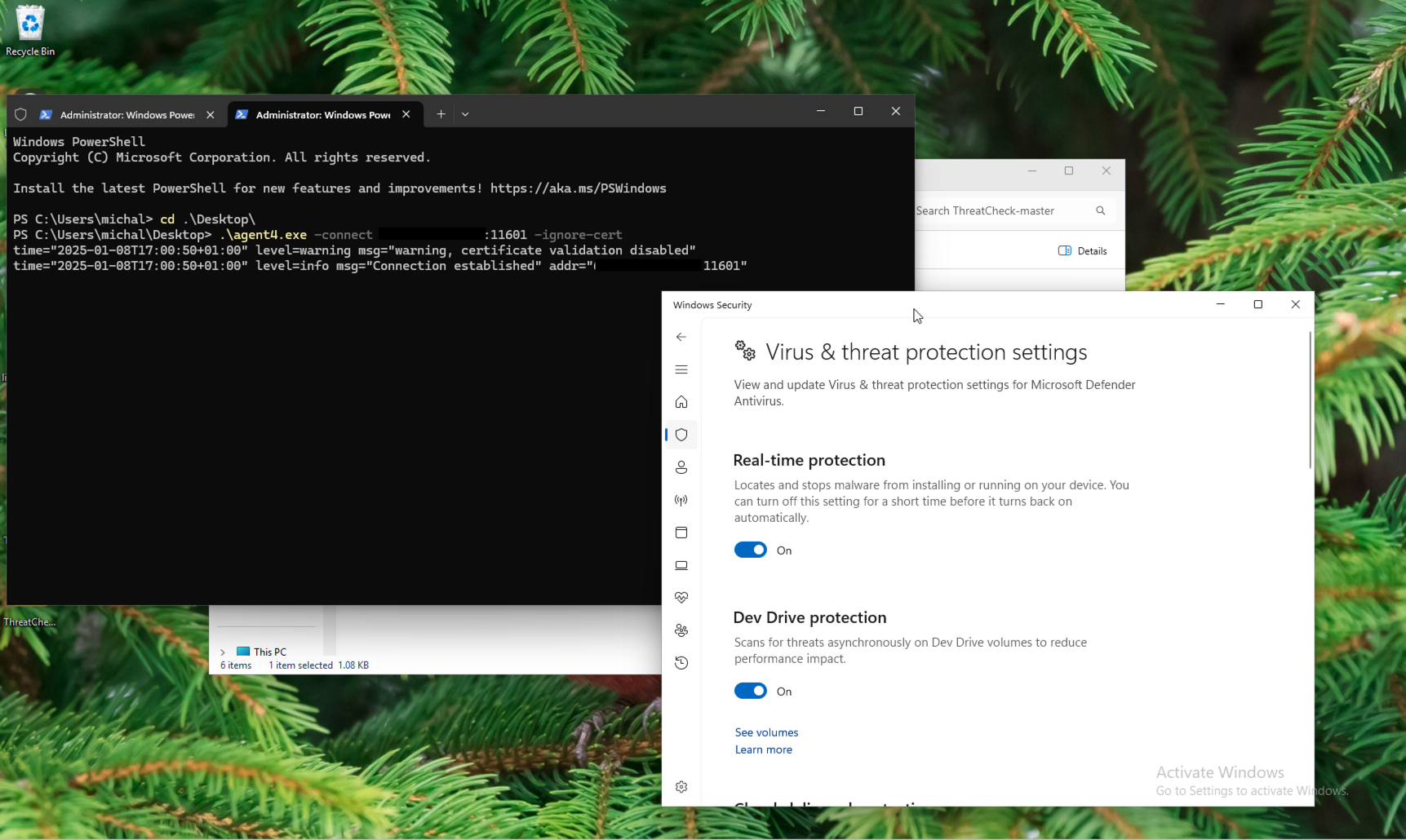The height and width of the screenshot is (840, 1406).
Task: Open the terminal new tab dropdown
Action: tap(465, 114)
